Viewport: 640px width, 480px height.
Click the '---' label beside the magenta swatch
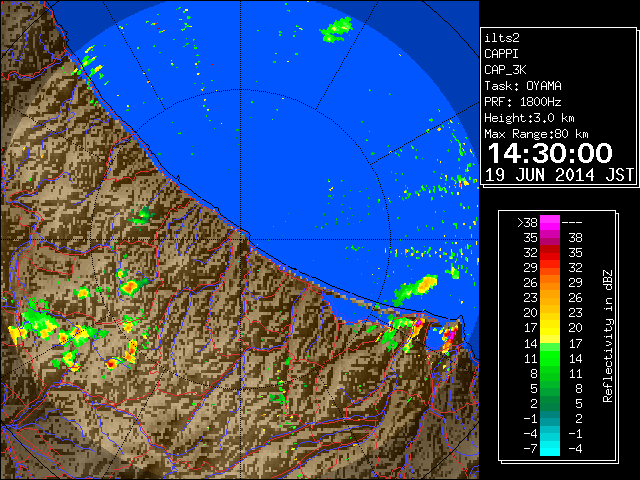[x=572, y=222]
